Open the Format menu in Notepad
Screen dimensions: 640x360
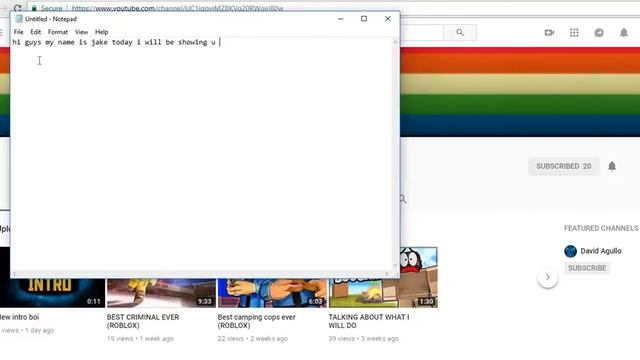coord(58,32)
